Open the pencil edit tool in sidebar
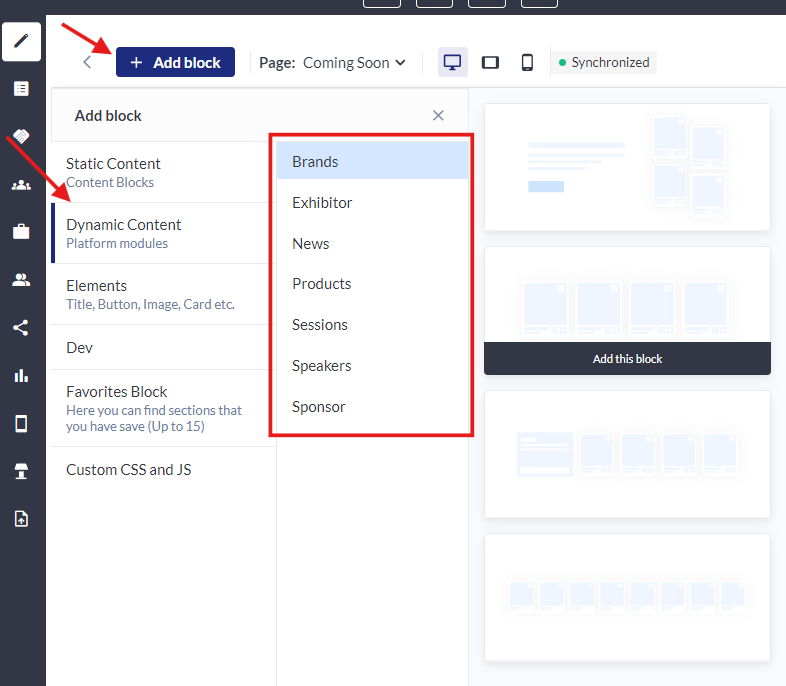Image resolution: width=786 pixels, height=686 pixels. tap(21, 42)
